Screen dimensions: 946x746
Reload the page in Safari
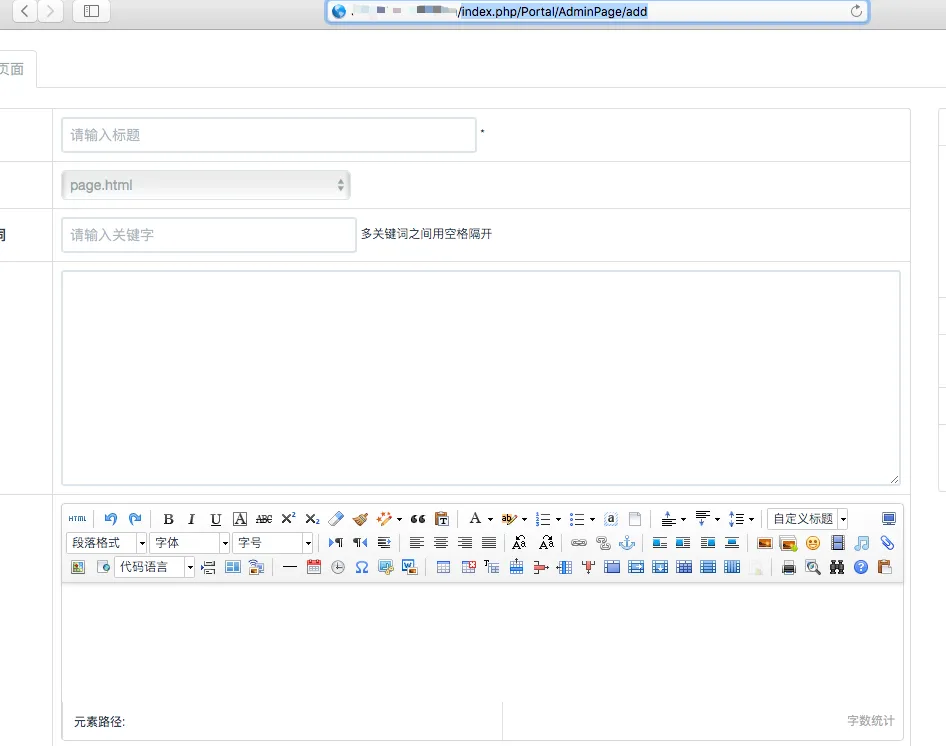pos(856,11)
